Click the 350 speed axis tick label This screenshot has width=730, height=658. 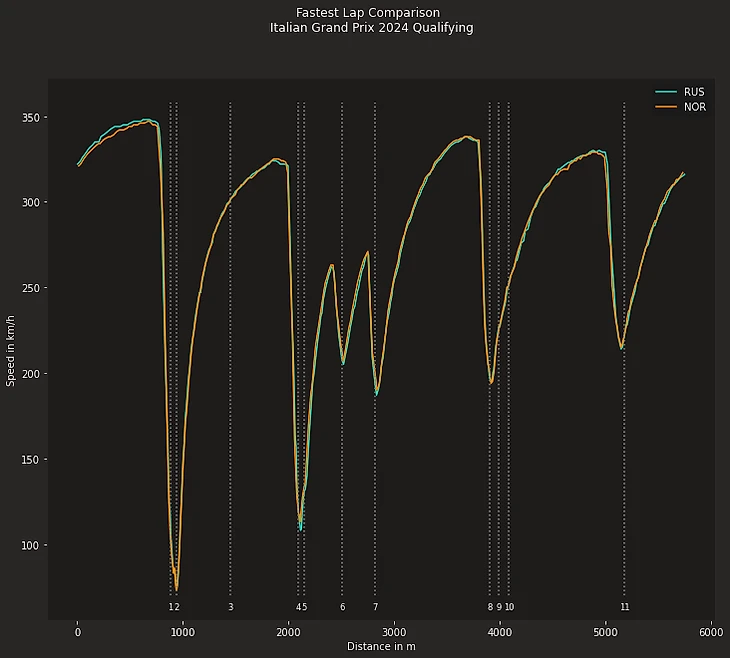coord(31,118)
